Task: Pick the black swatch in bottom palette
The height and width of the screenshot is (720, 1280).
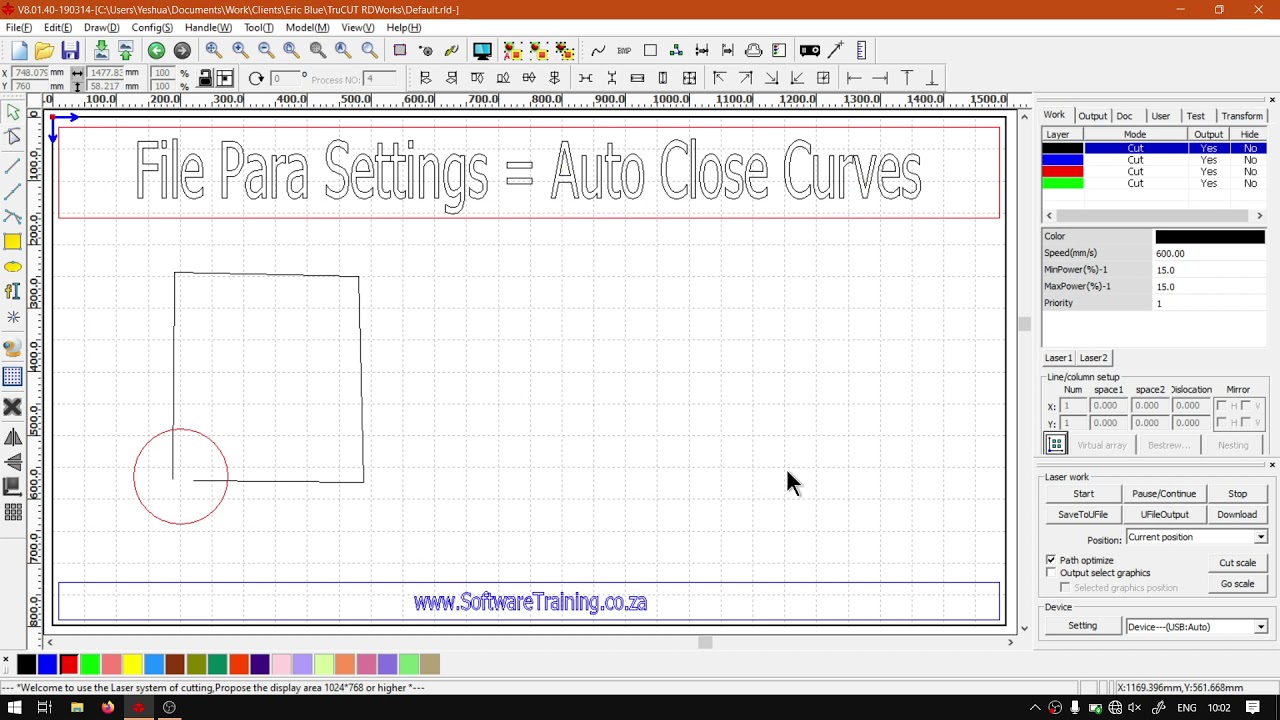Action: tap(26, 664)
